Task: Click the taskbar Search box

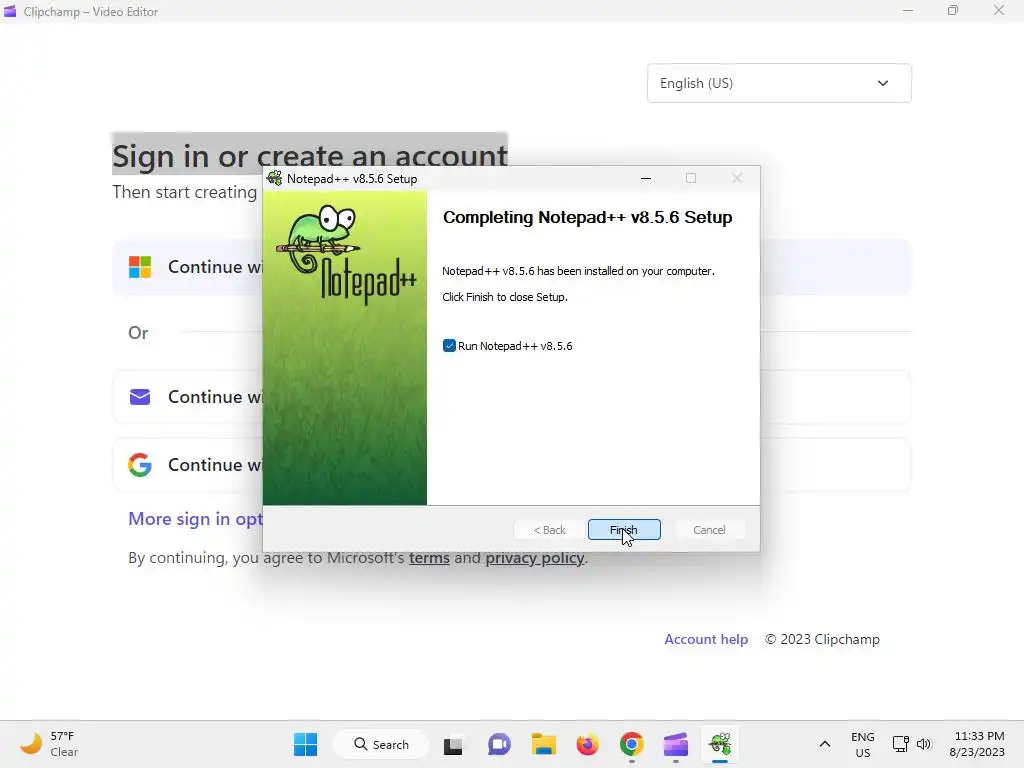Action: pos(381,744)
